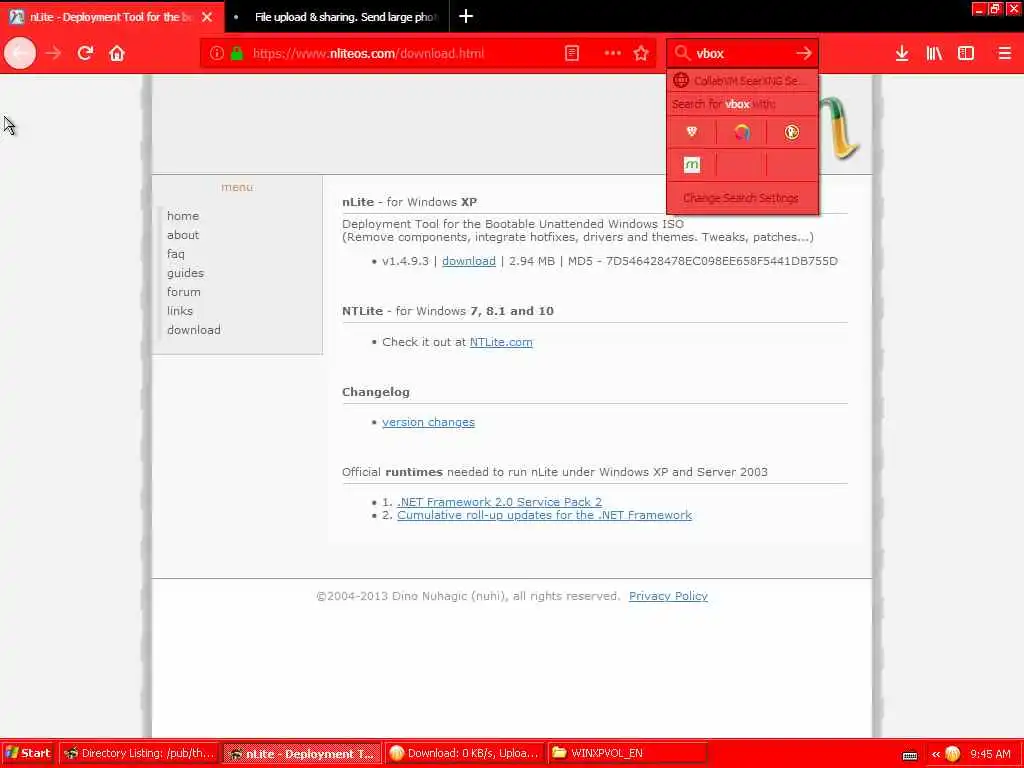Open the Privacy Policy link
The image size is (1024, 768).
668,596
